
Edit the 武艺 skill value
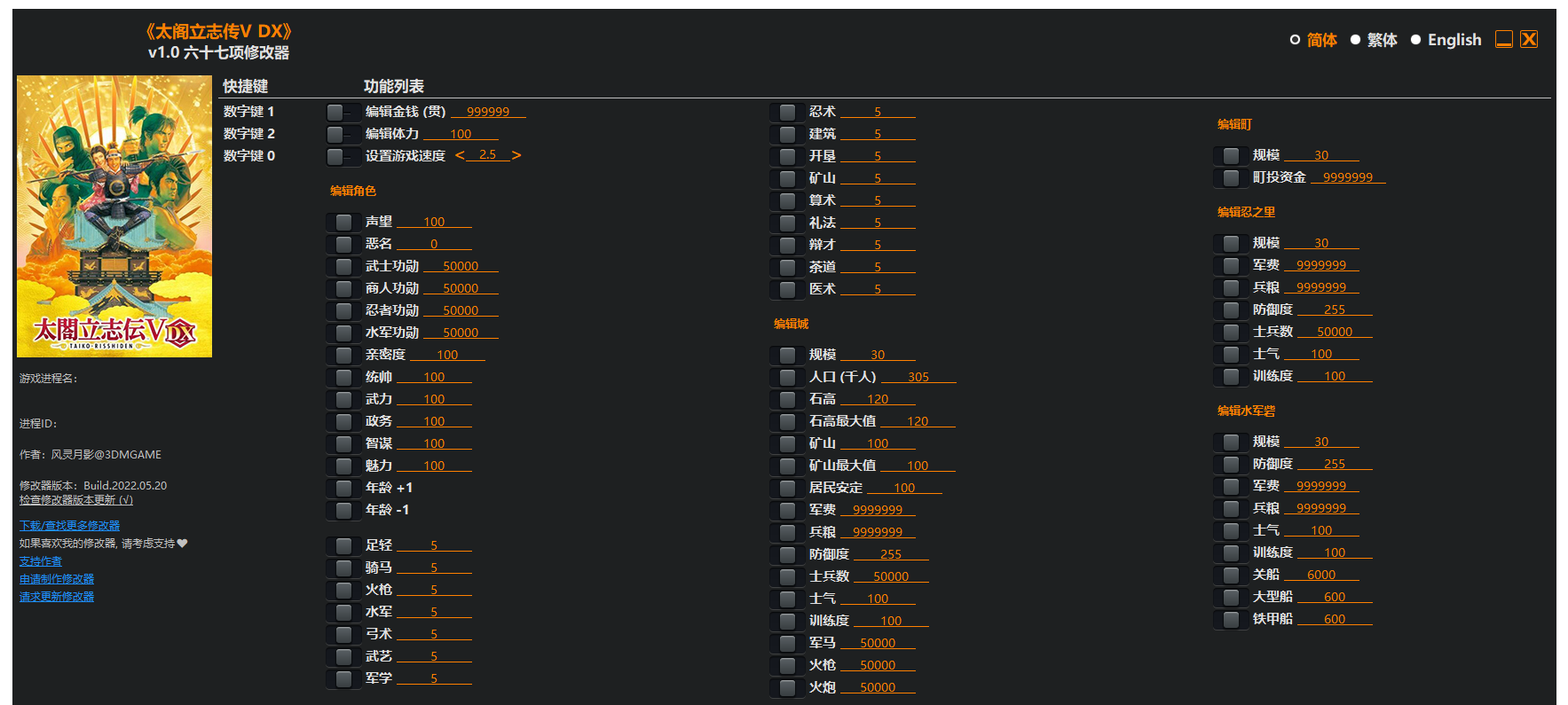(434, 656)
